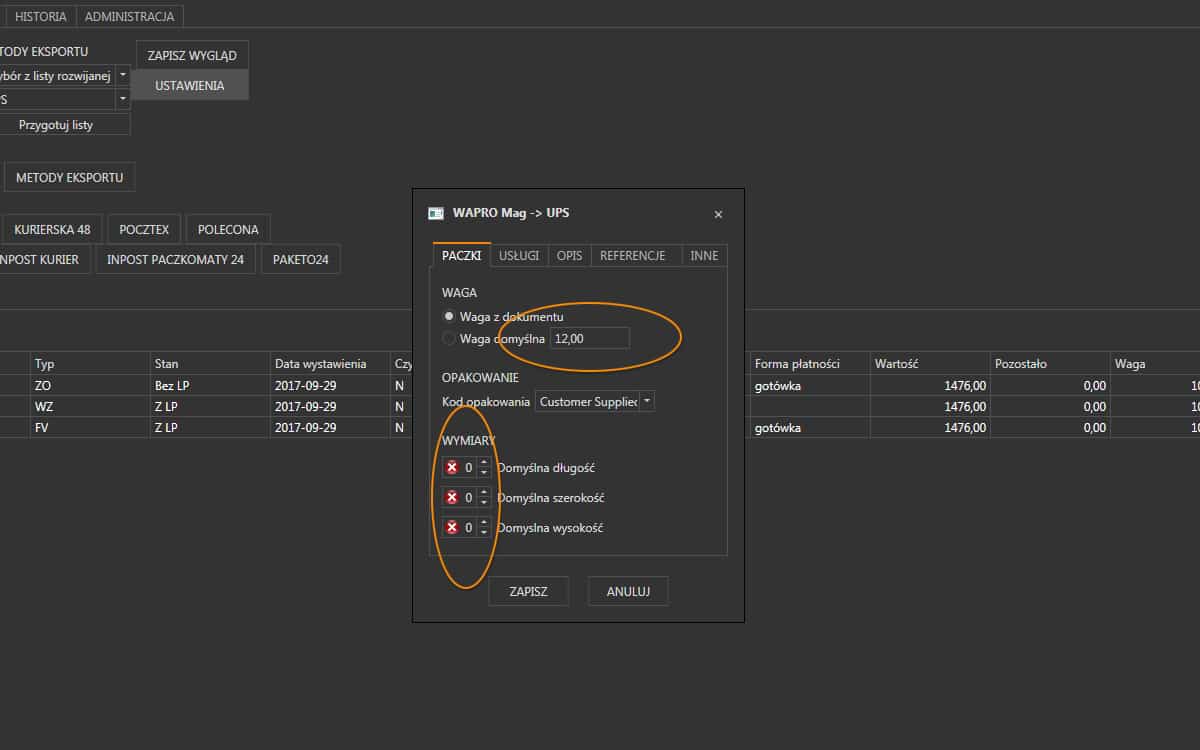Clear the Domyślna długość value with red X
Viewport: 1200px width, 750px height.
pyautogui.click(x=451, y=467)
